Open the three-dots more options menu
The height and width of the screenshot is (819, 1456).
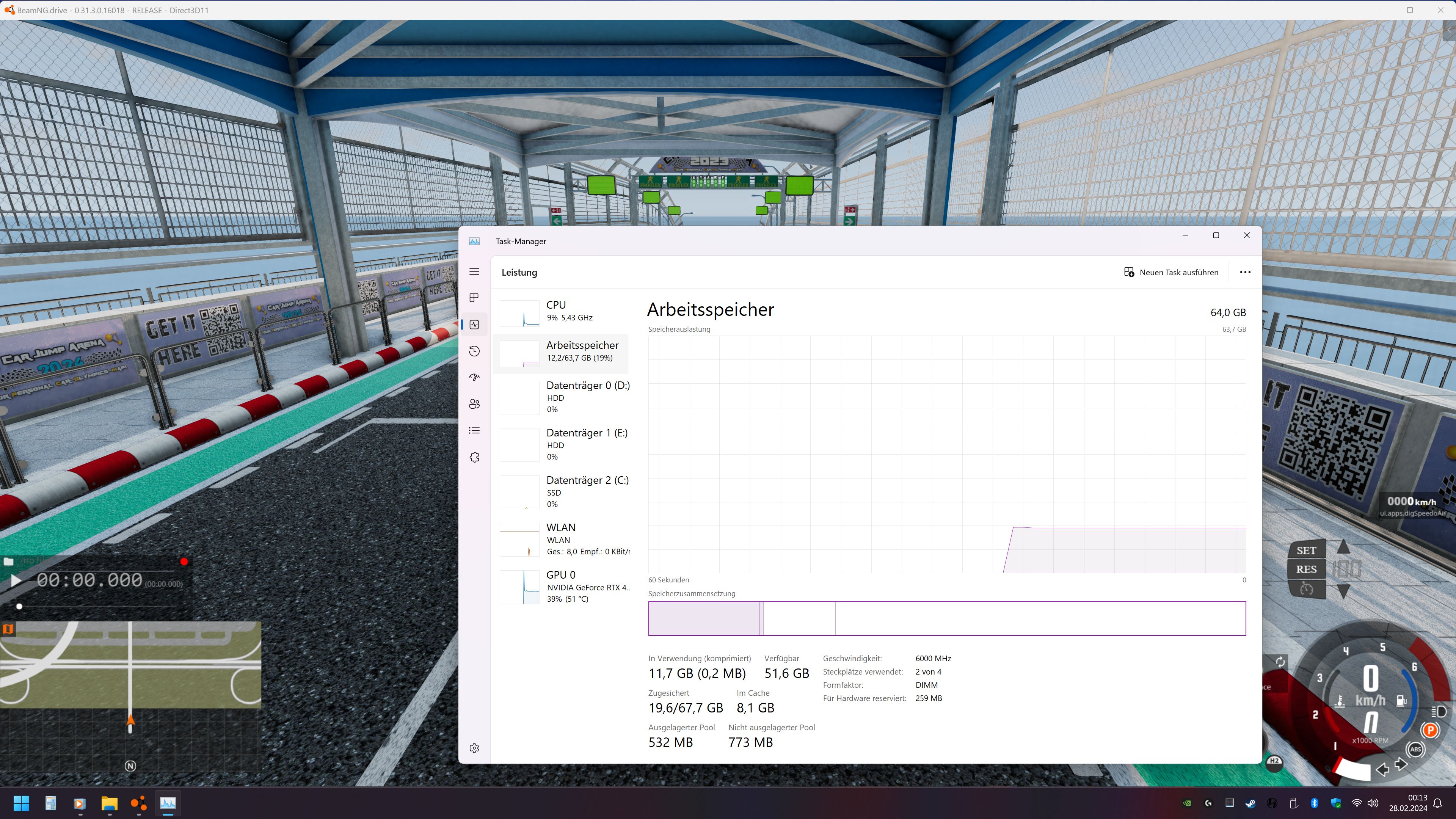(x=1244, y=273)
